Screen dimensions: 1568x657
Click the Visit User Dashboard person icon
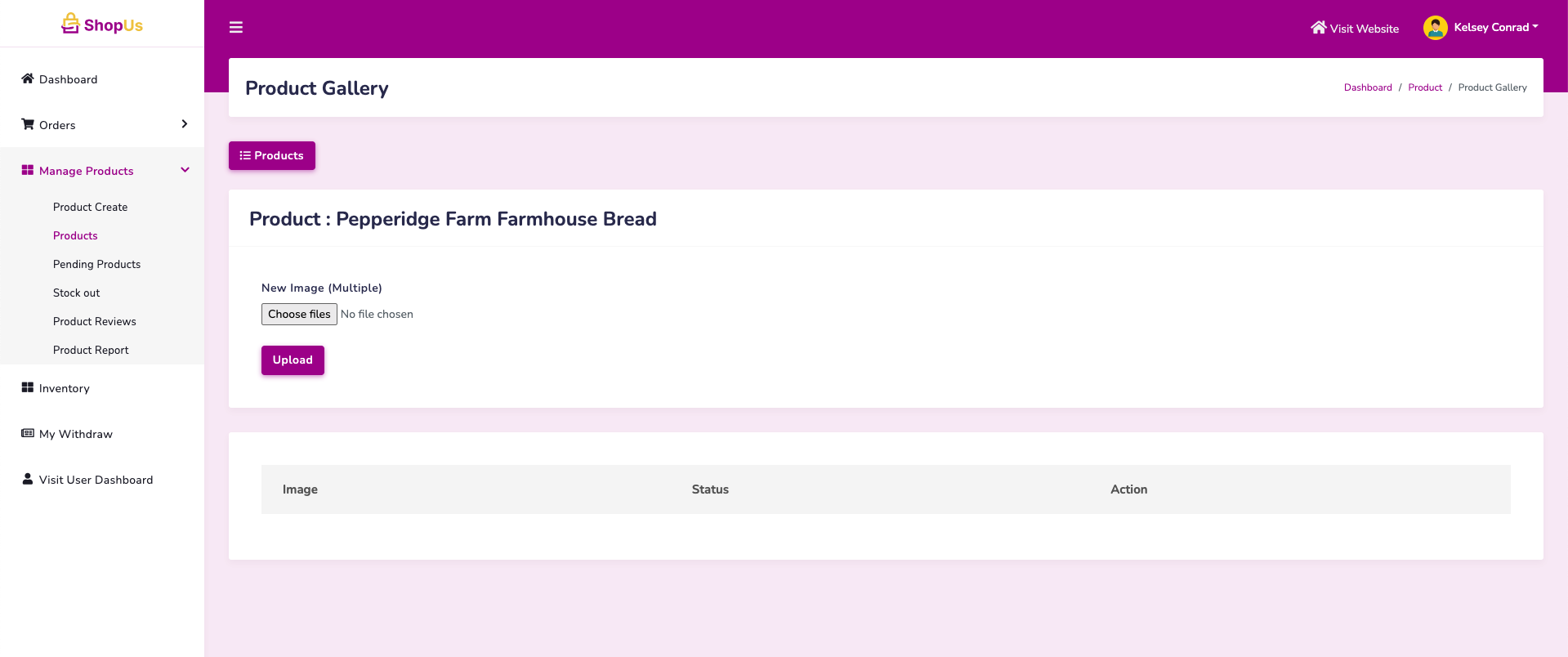pyautogui.click(x=28, y=479)
